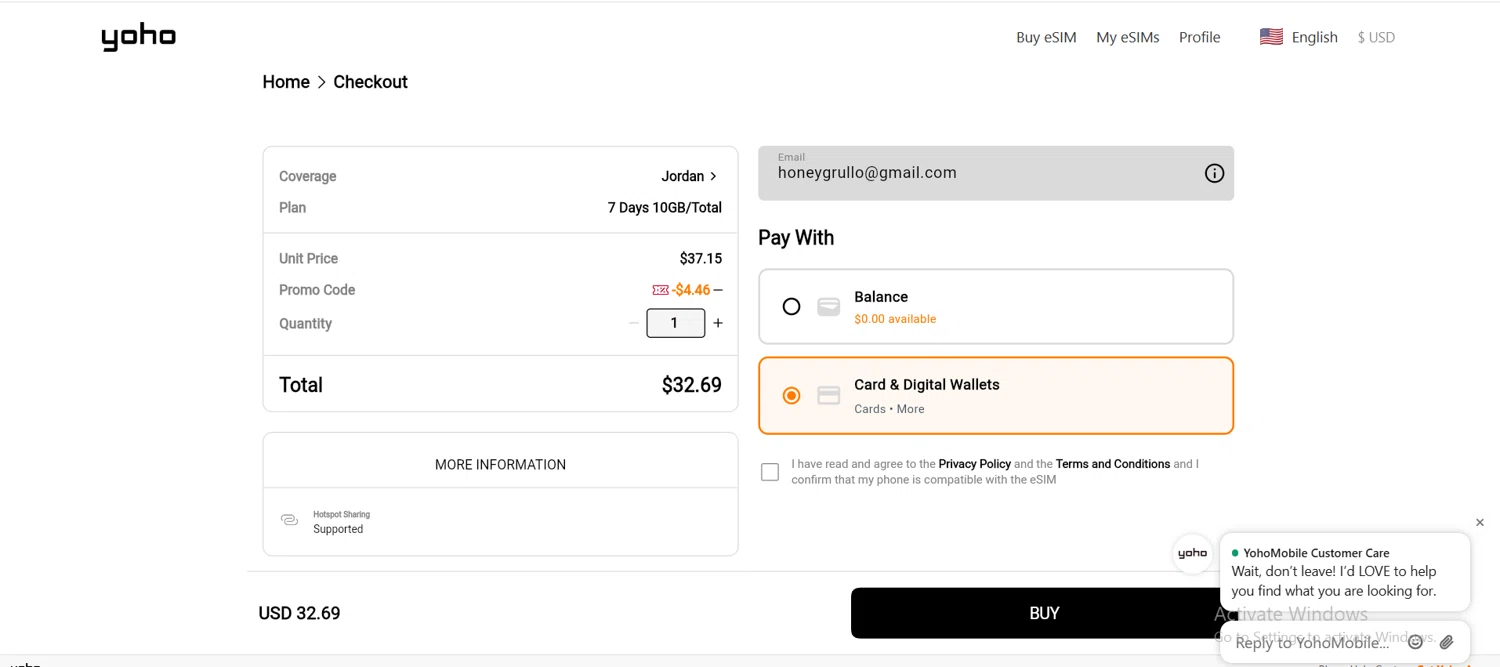The height and width of the screenshot is (667, 1500).
Task: Open the Buy eSIM menu
Action: tap(1046, 37)
